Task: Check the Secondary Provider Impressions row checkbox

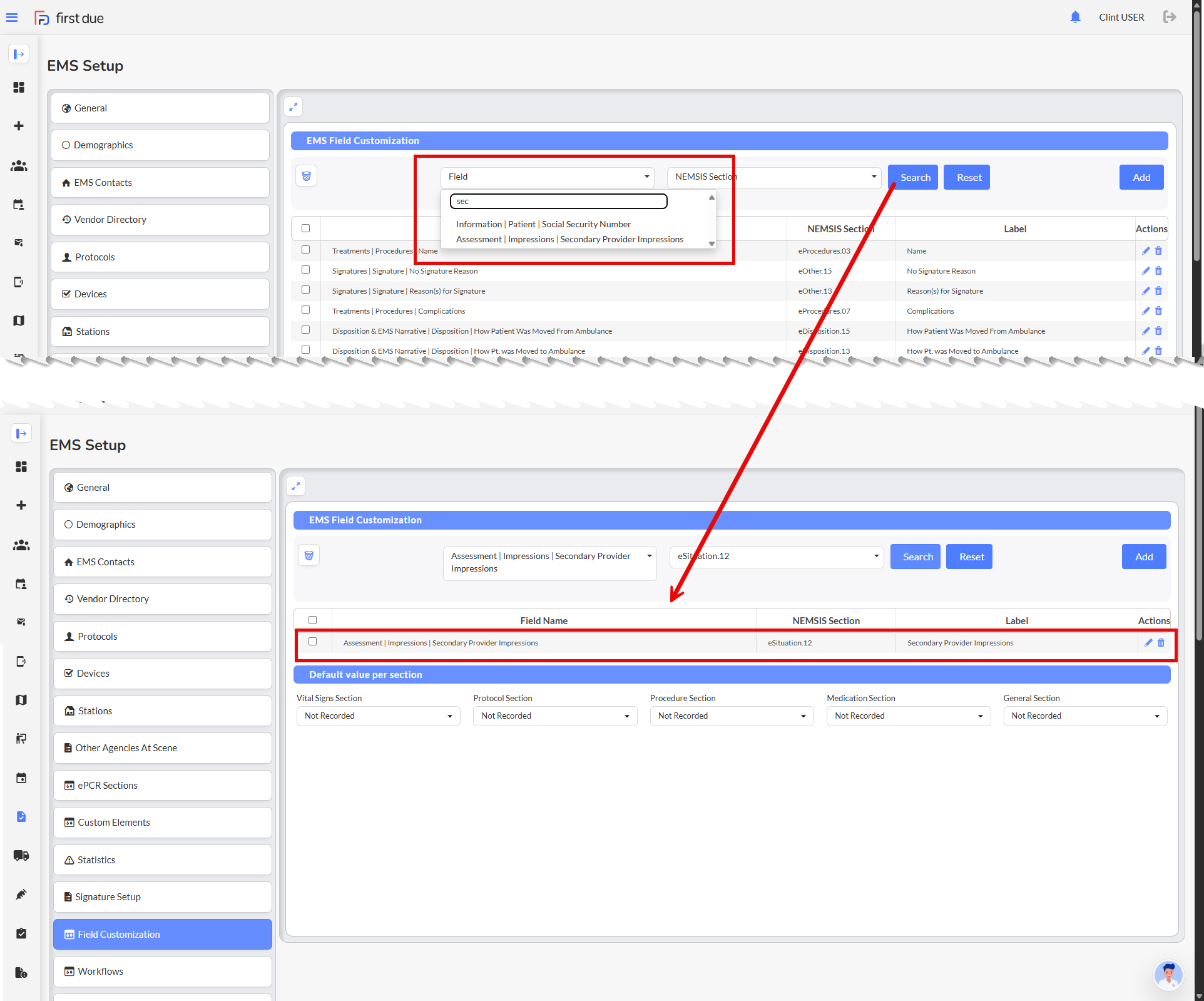Action: [312, 642]
